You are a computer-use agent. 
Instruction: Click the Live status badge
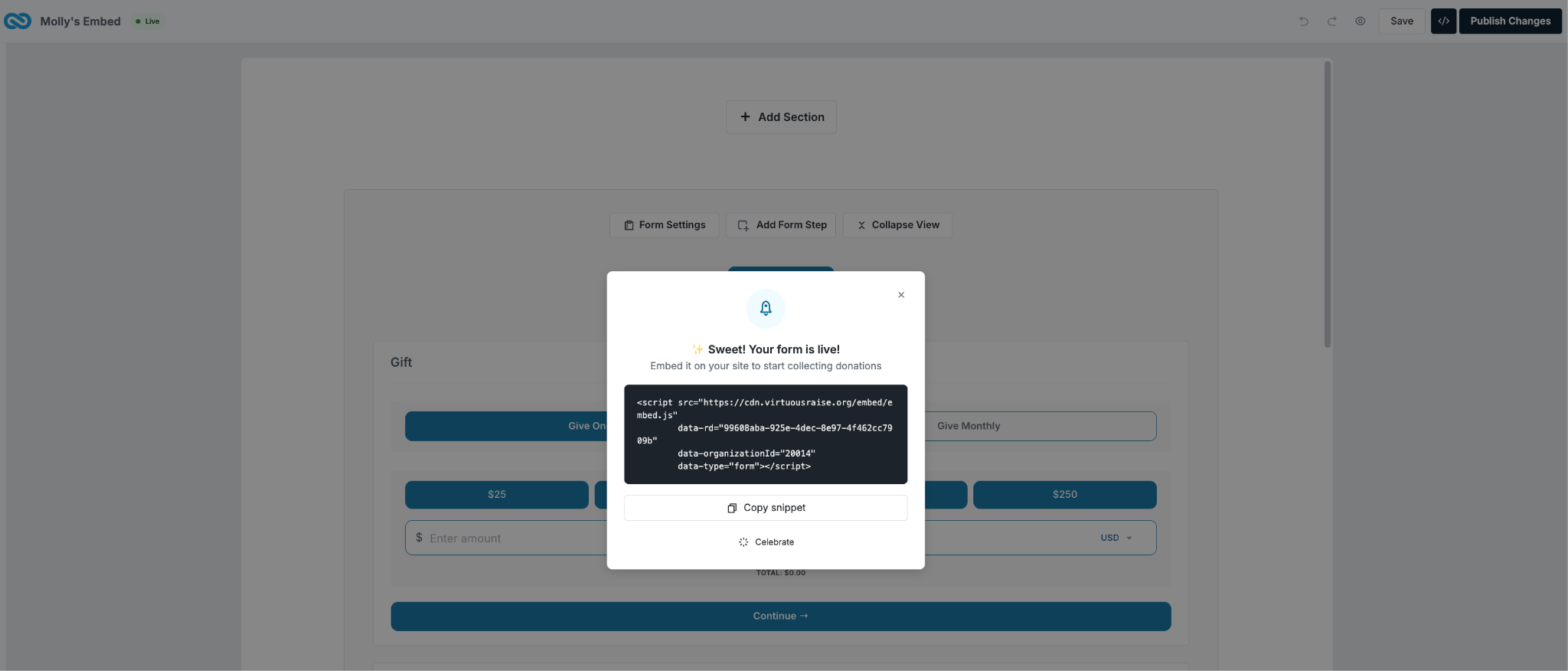pyautogui.click(x=148, y=21)
